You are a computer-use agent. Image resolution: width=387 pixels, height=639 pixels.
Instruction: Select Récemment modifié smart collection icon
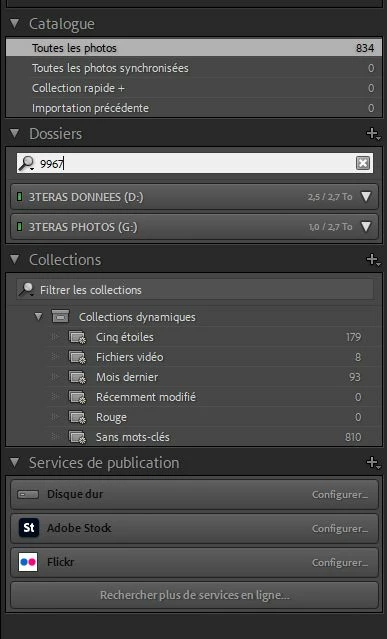click(x=77, y=397)
